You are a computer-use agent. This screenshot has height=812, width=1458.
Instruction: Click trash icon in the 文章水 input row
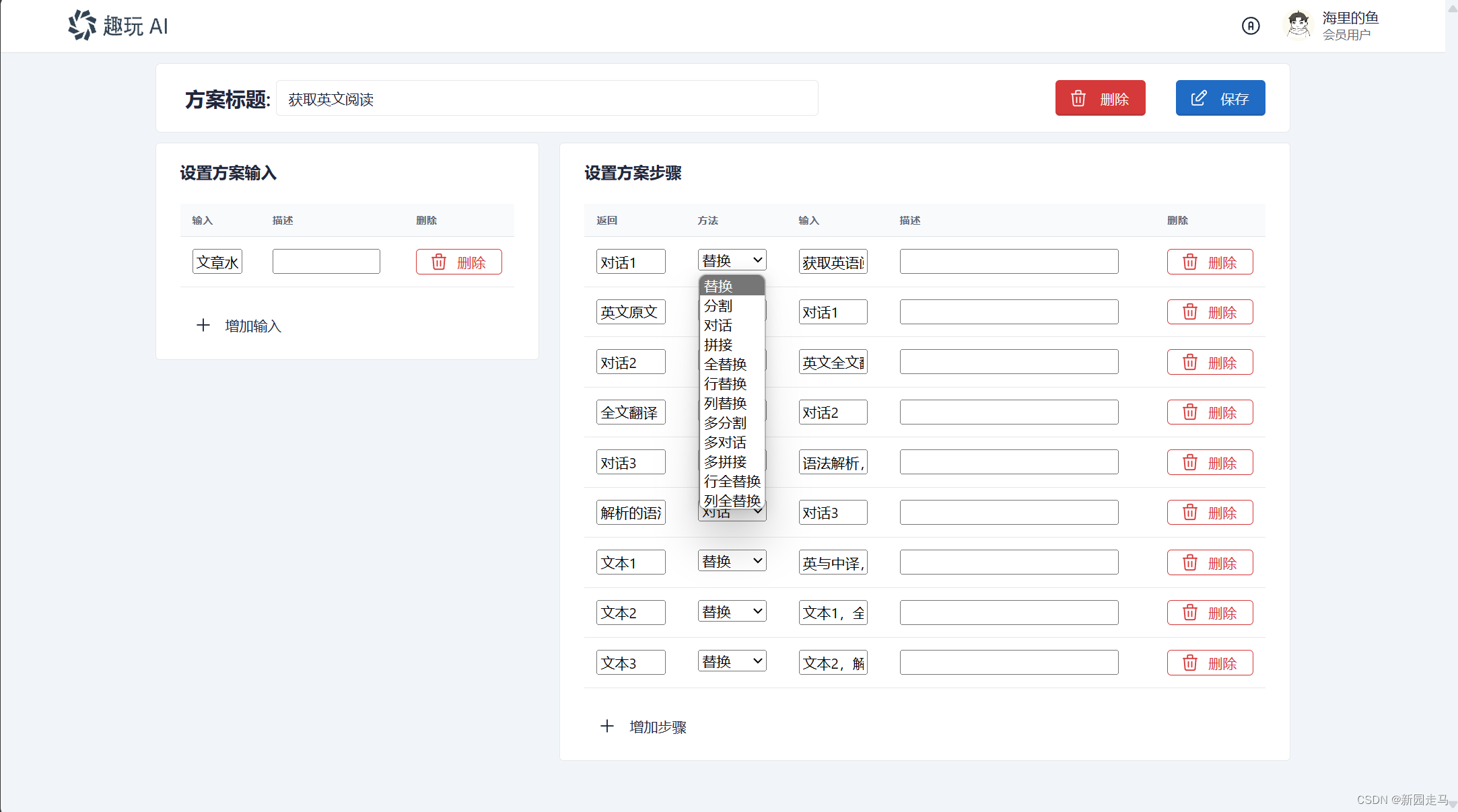[x=439, y=262]
